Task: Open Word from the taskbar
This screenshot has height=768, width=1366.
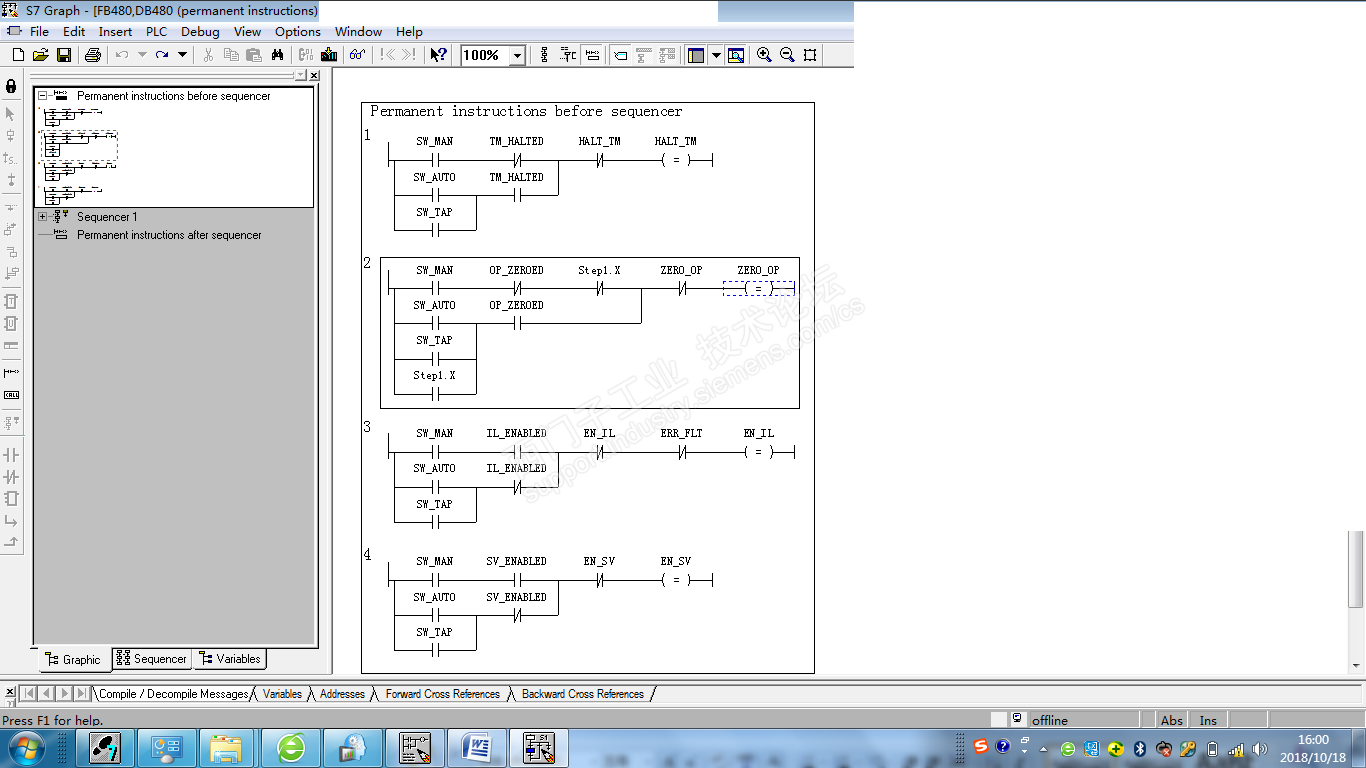Action: point(476,748)
